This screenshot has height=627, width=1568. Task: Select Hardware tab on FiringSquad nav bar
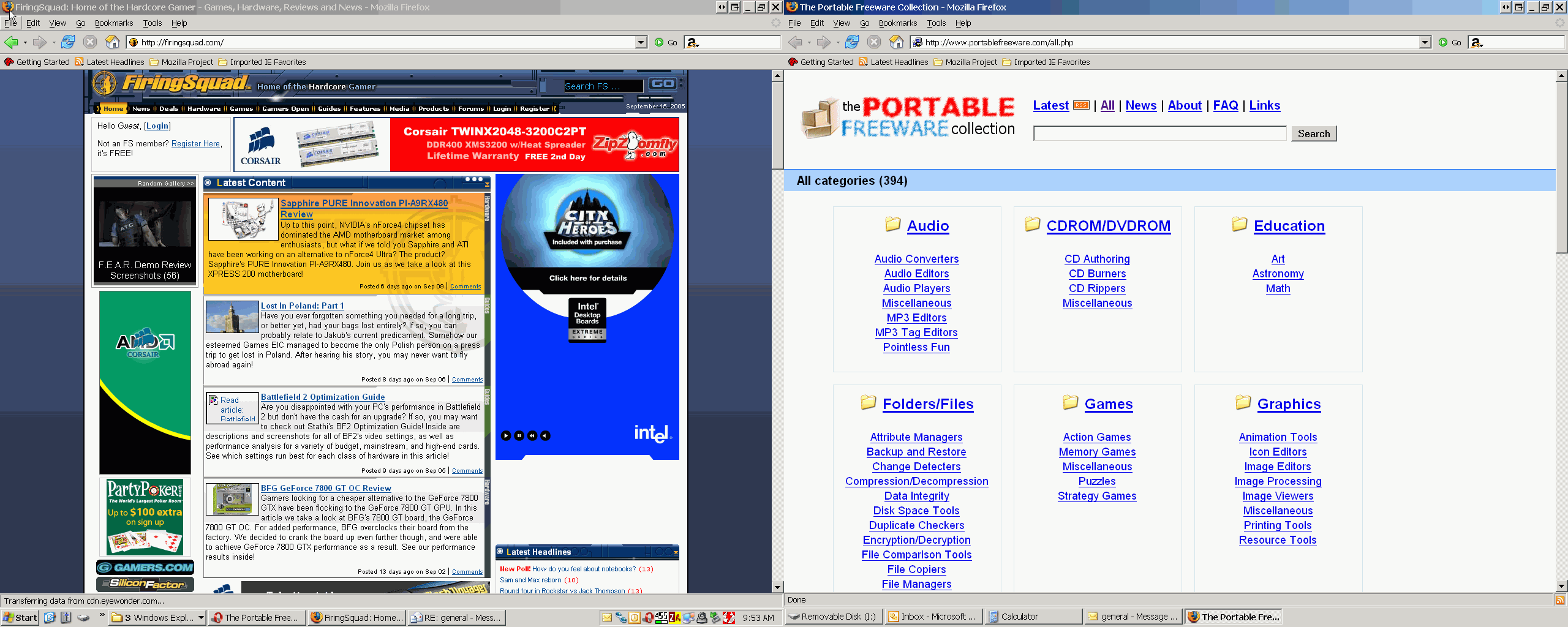(x=204, y=108)
